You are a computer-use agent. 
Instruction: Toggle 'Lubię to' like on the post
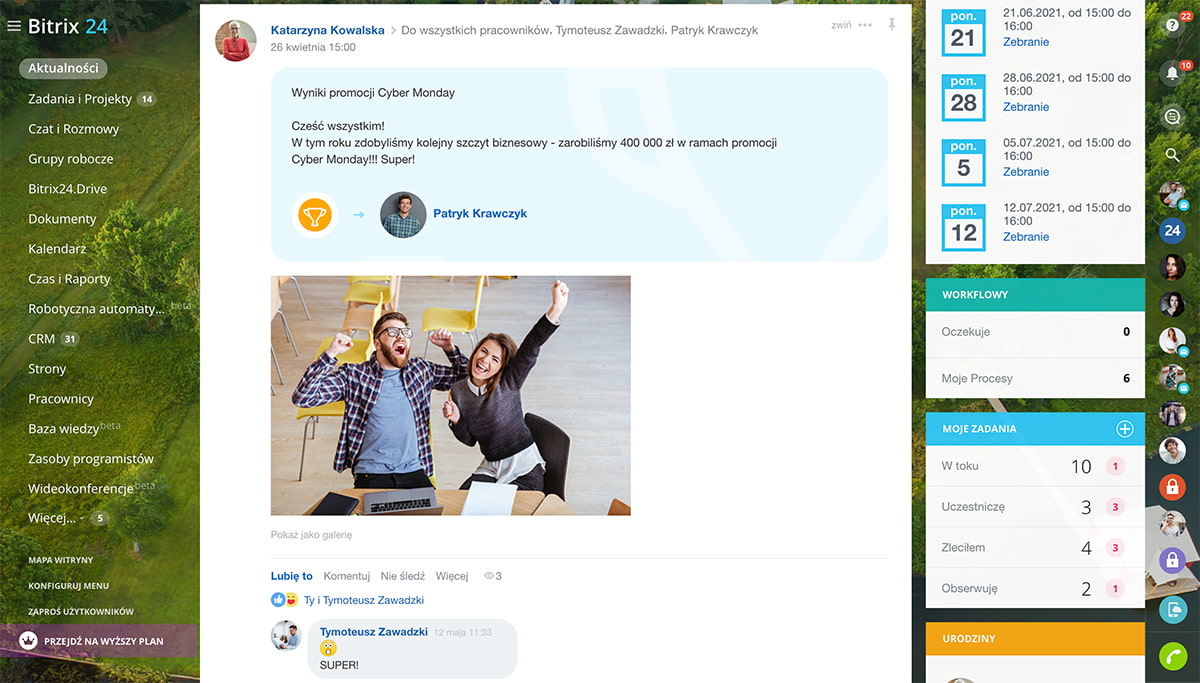click(x=291, y=576)
